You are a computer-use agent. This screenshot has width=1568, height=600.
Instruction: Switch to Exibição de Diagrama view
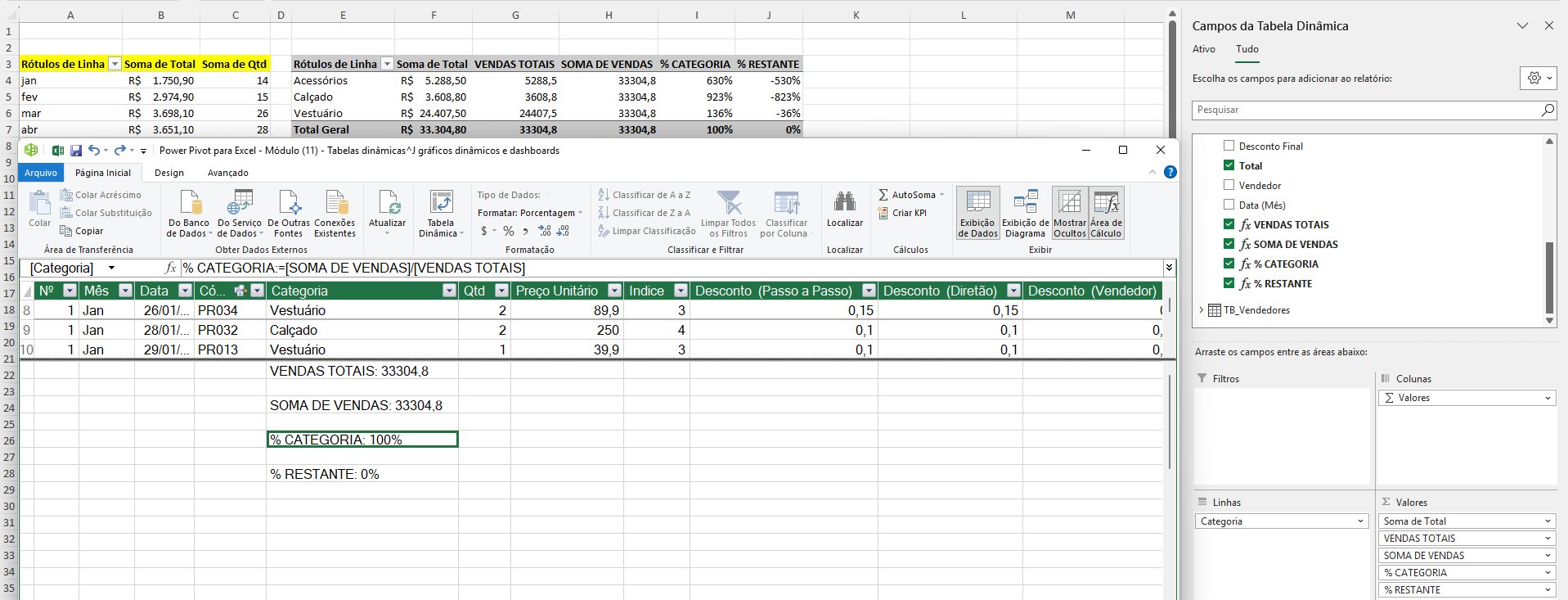tap(1025, 203)
